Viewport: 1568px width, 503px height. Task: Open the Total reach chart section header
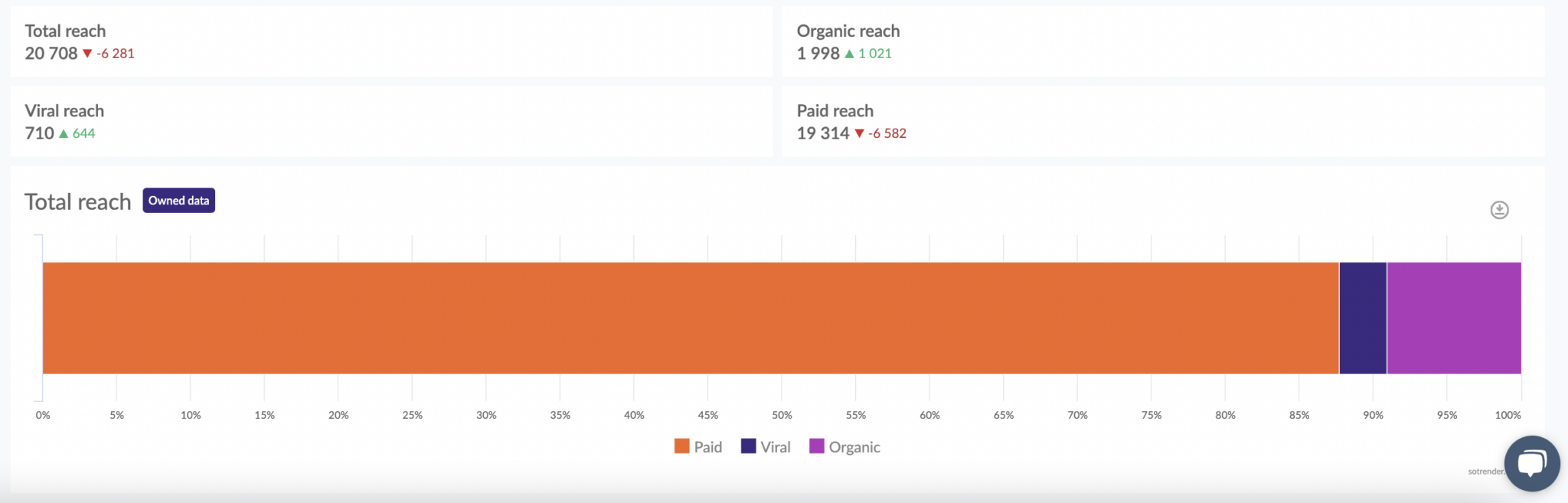77,201
